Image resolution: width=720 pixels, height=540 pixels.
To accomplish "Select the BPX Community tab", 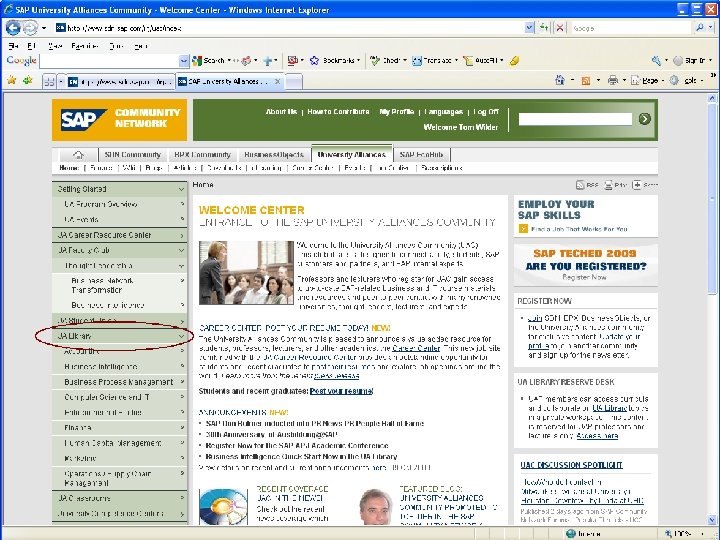I will click(202, 155).
